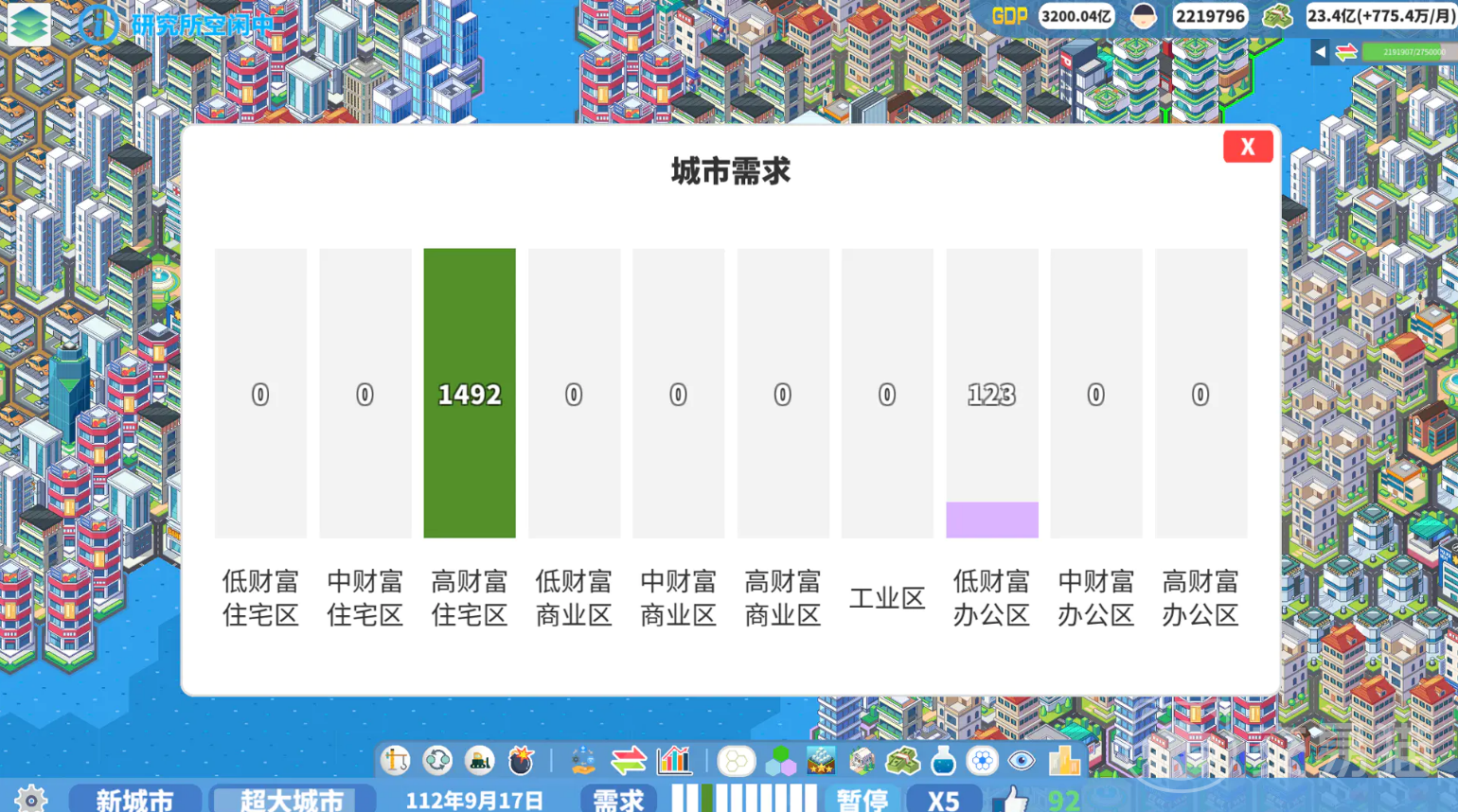1458x812 pixels.
Task: Open settings with the gear icon
Action: tap(30, 799)
